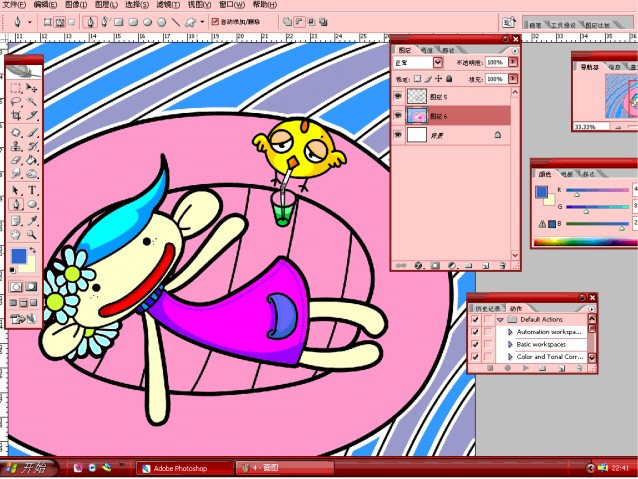Select the Clone Stamp tool

click(x=16, y=147)
